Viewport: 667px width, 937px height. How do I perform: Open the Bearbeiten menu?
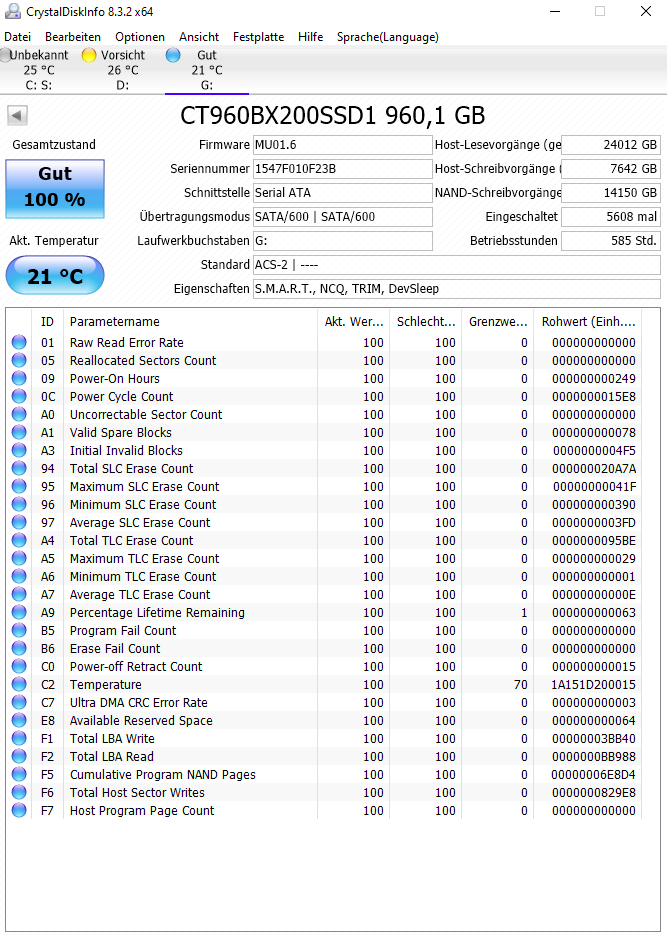click(x=73, y=37)
